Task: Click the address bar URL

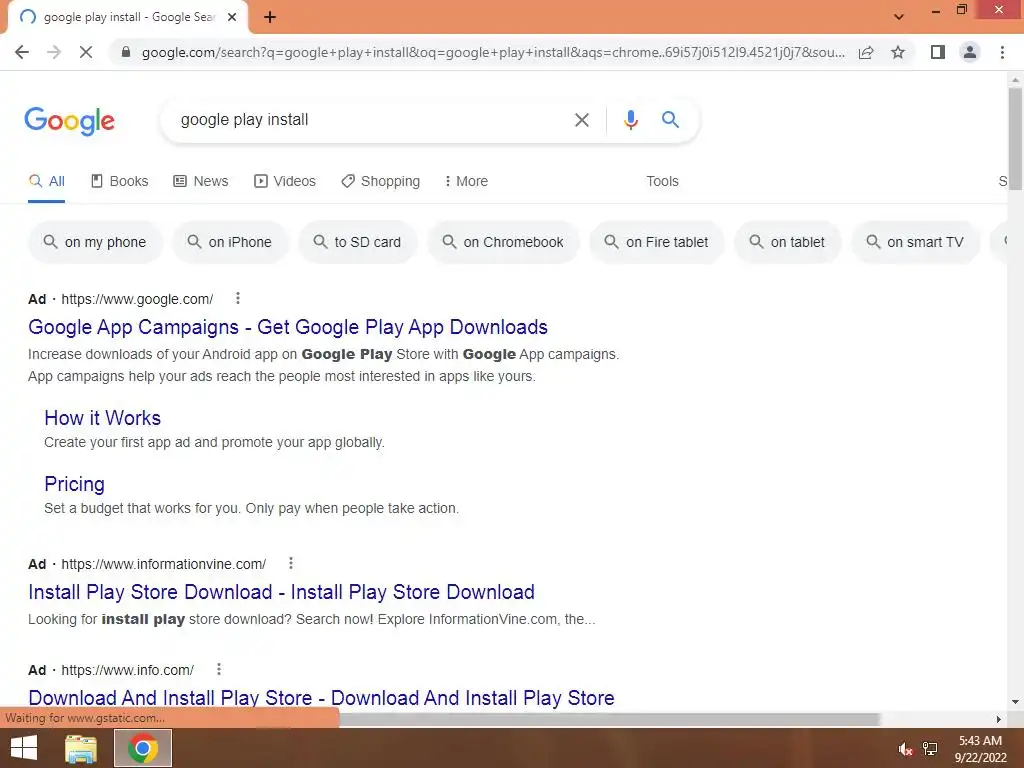Action: [x=493, y=52]
